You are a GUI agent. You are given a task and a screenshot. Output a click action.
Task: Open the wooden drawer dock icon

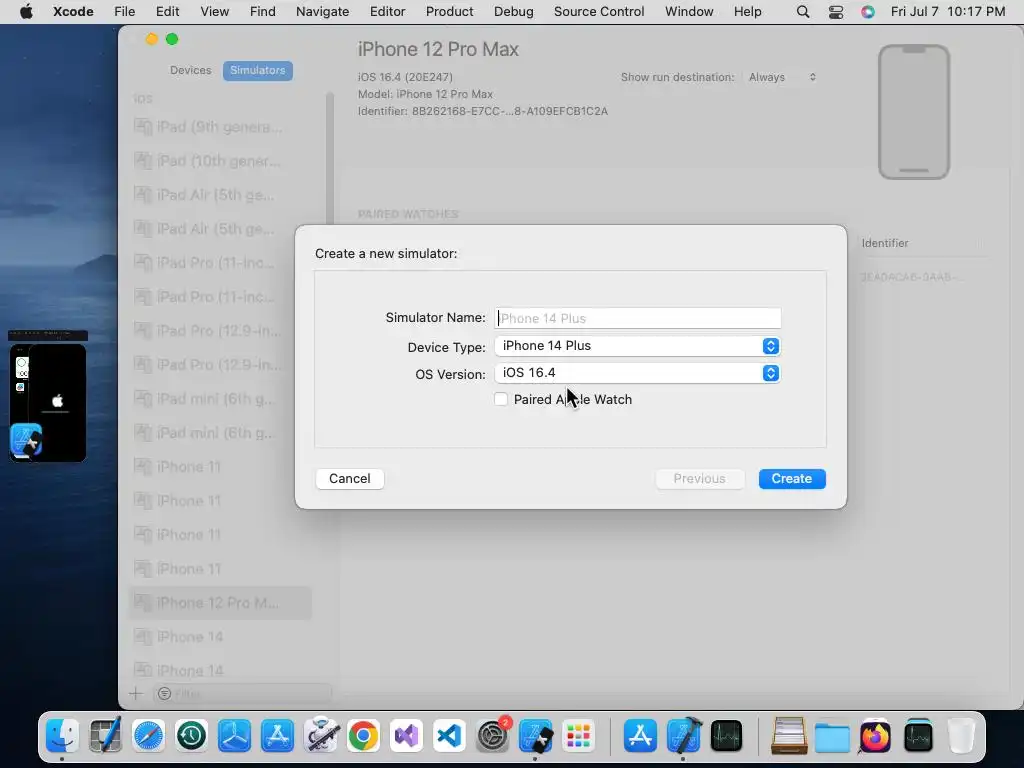click(789, 736)
